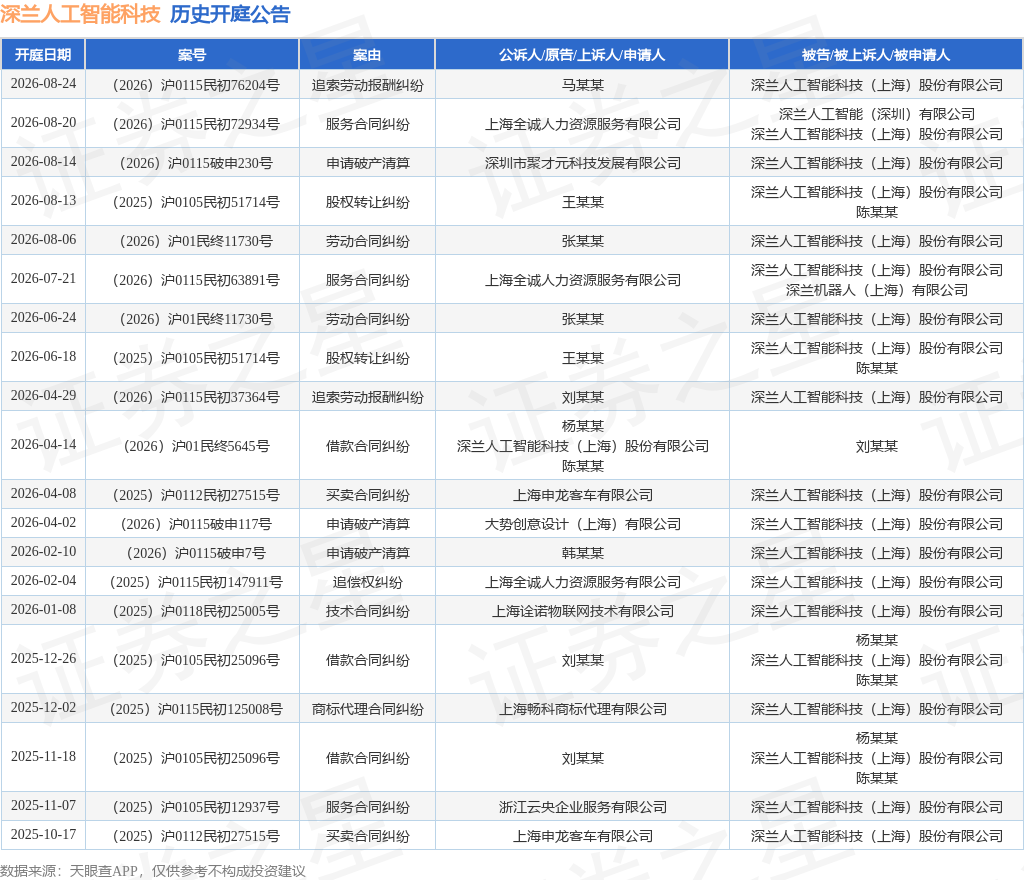
Task: Click the 案号 column header
Action: click(x=192, y=55)
